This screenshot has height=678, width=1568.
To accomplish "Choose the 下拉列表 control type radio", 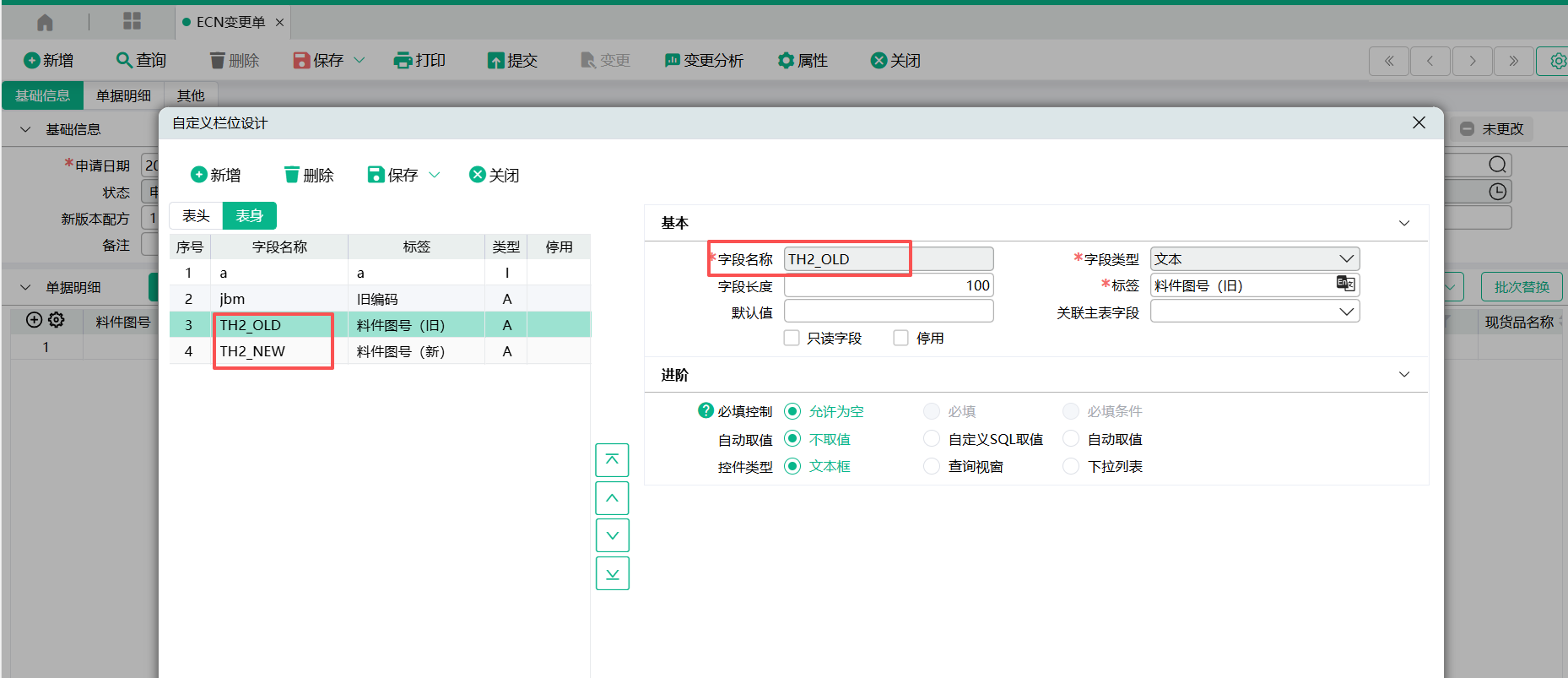I will tap(1071, 466).
